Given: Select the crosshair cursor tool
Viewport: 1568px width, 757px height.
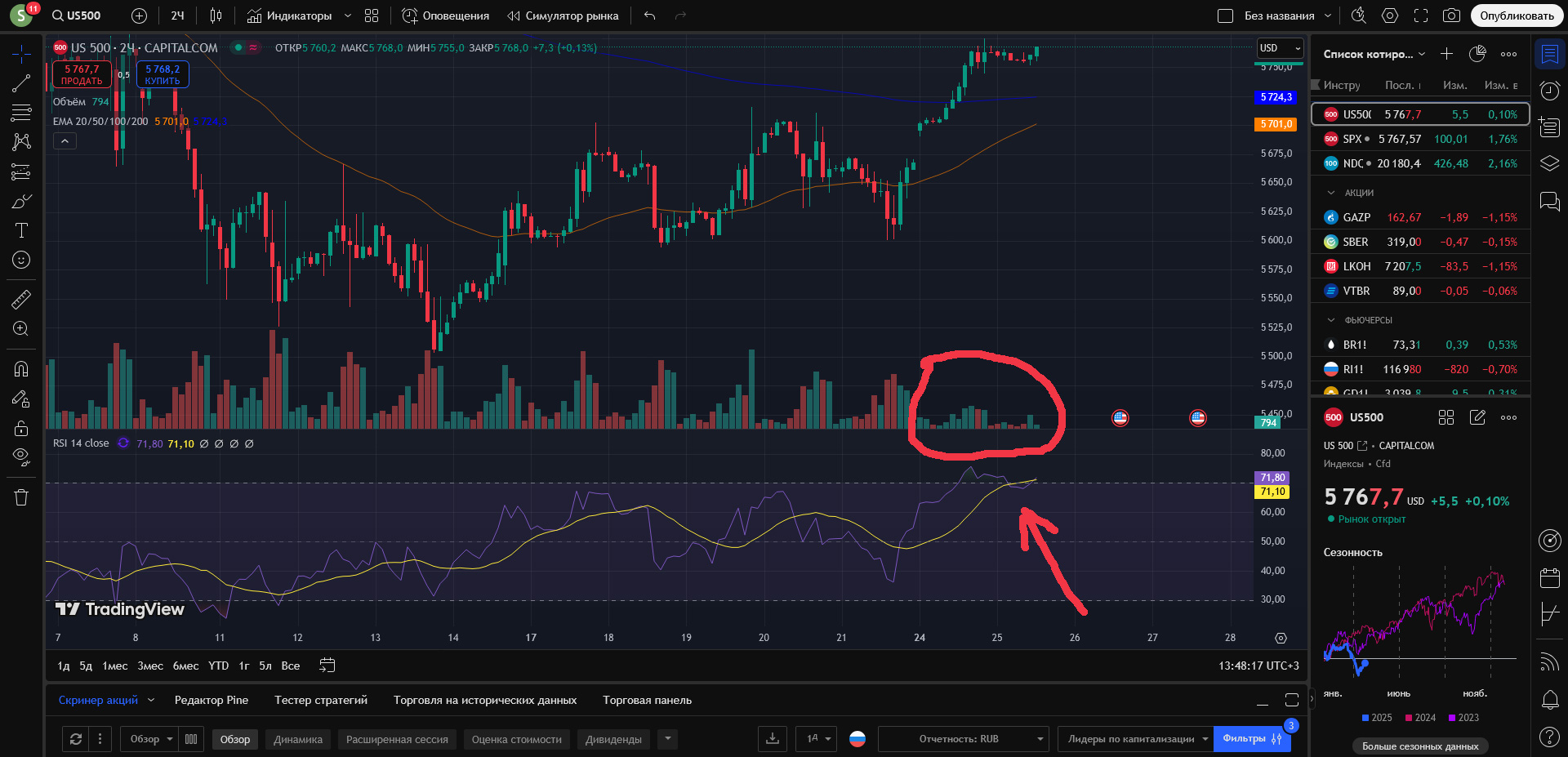Looking at the screenshot, I should (21, 54).
